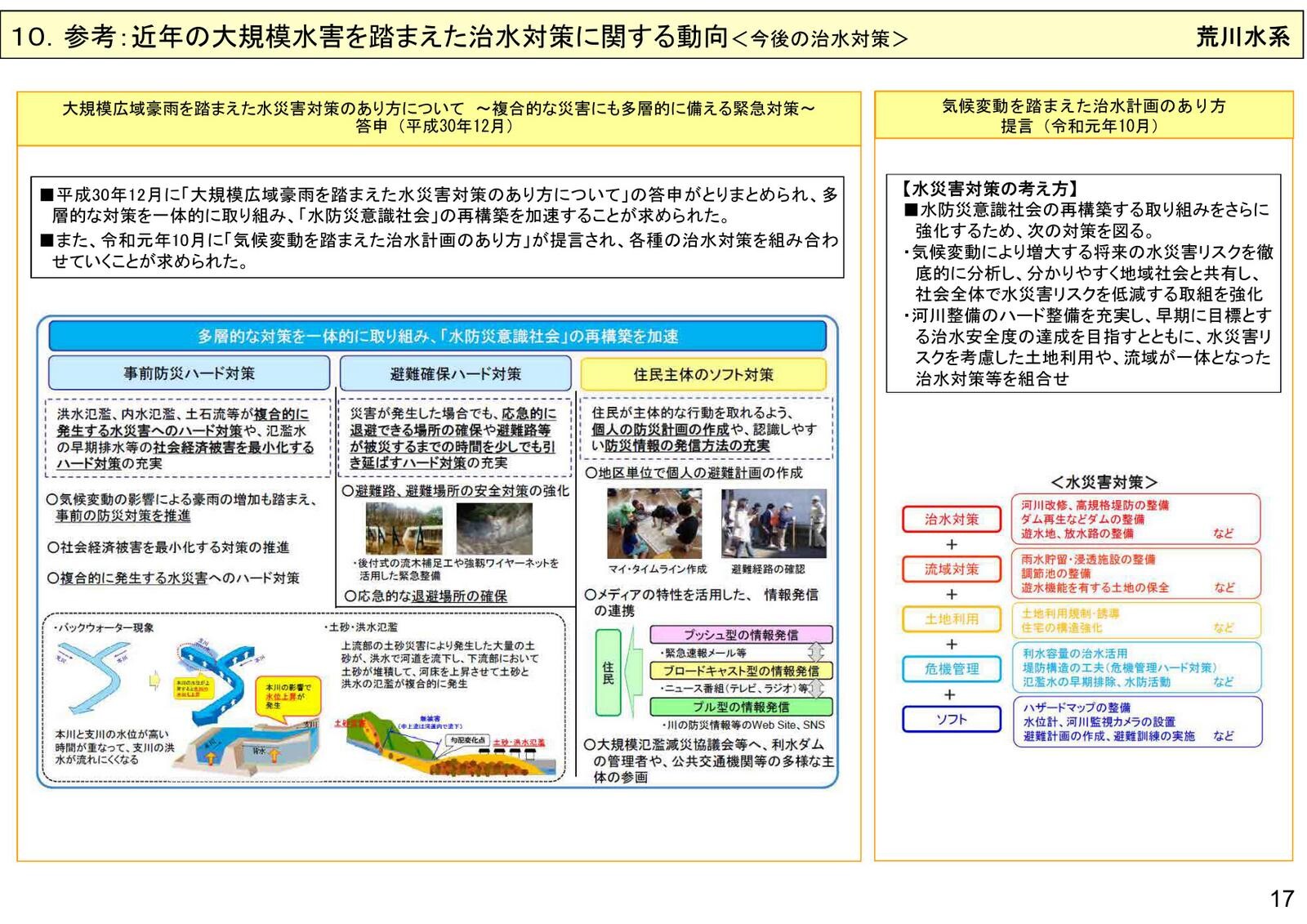Screen dimensions: 1307x924
Task: Click the caption マイ・タイムライン作成
Action: 658,569
